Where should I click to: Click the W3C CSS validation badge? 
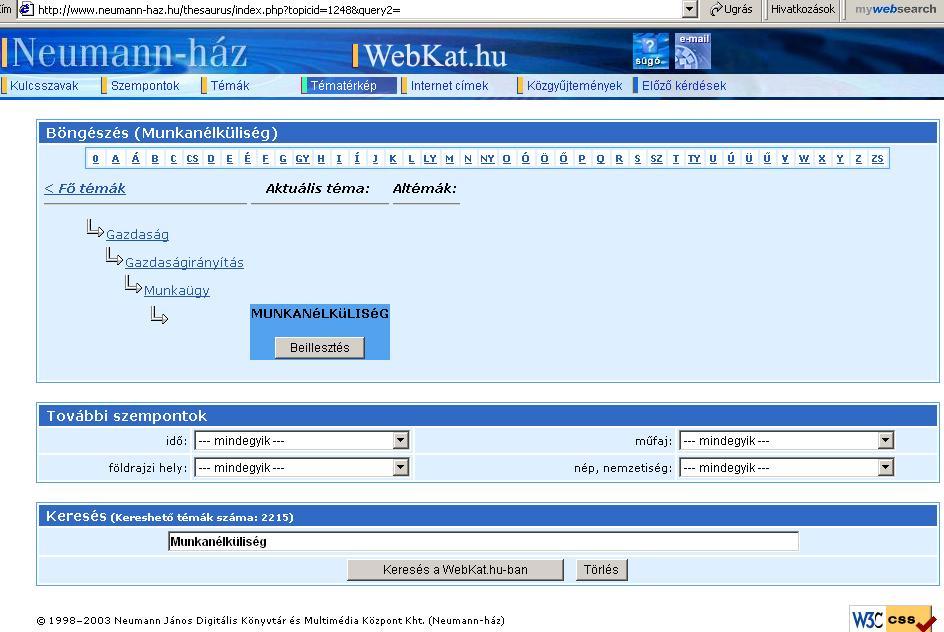click(x=893, y=618)
